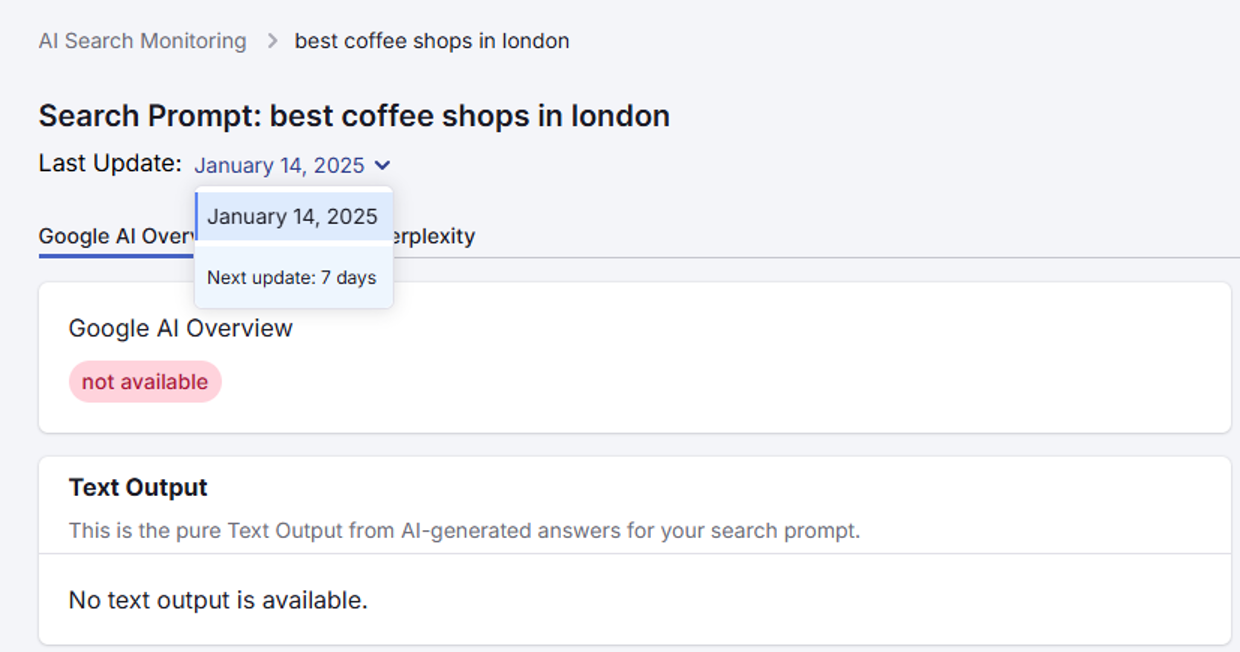
Task: Select the 'best coffee shops in london' breadcrumb
Action: pyautogui.click(x=430, y=41)
